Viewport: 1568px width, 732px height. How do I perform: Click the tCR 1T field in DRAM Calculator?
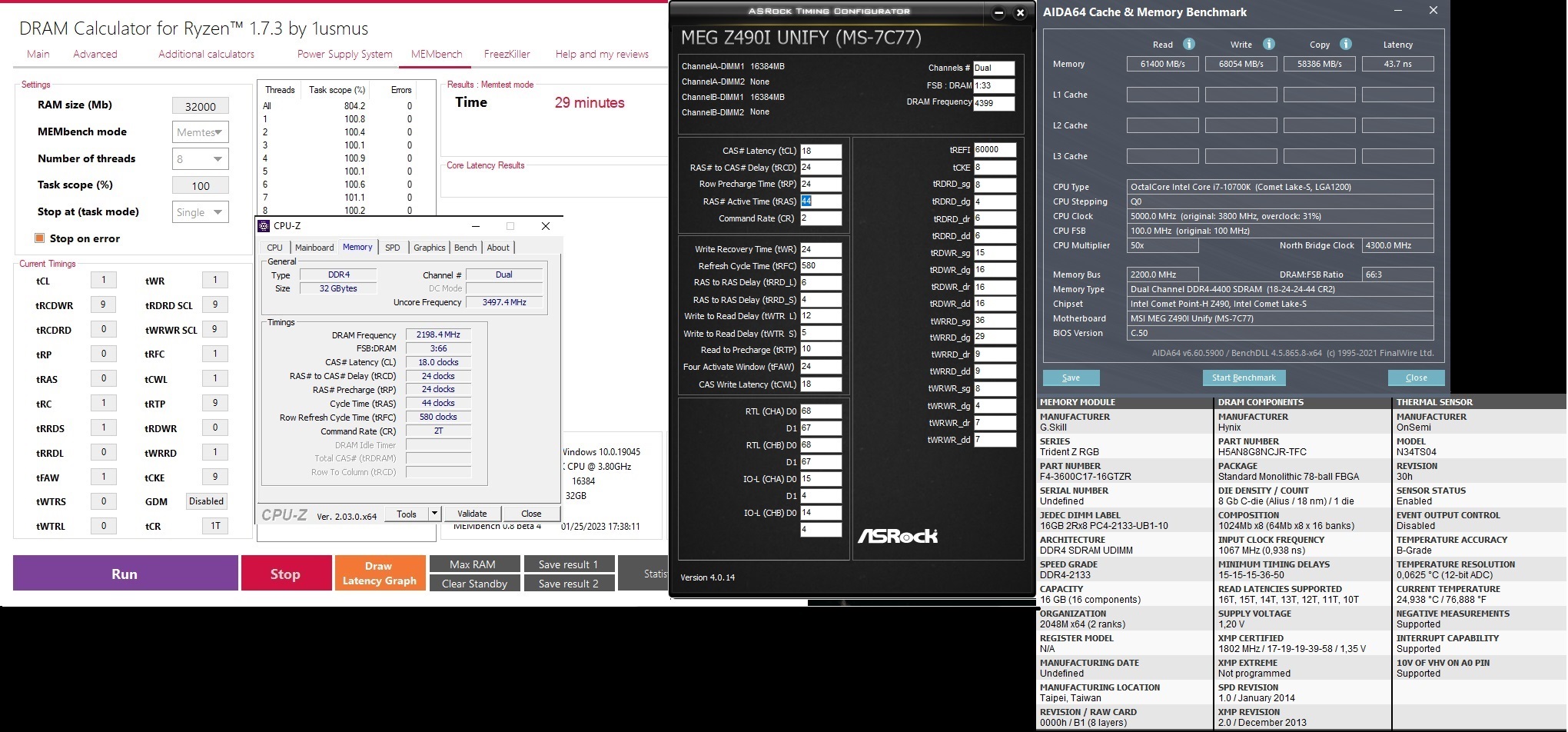click(215, 526)
